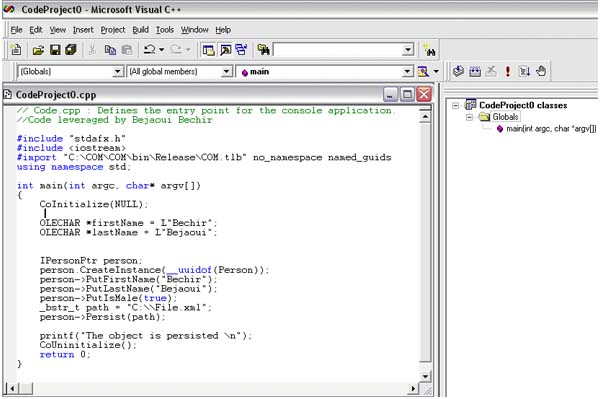Click the Search binoculars icon beside the Find box
Screen dimensions: 600x399
tap(429, 50)
